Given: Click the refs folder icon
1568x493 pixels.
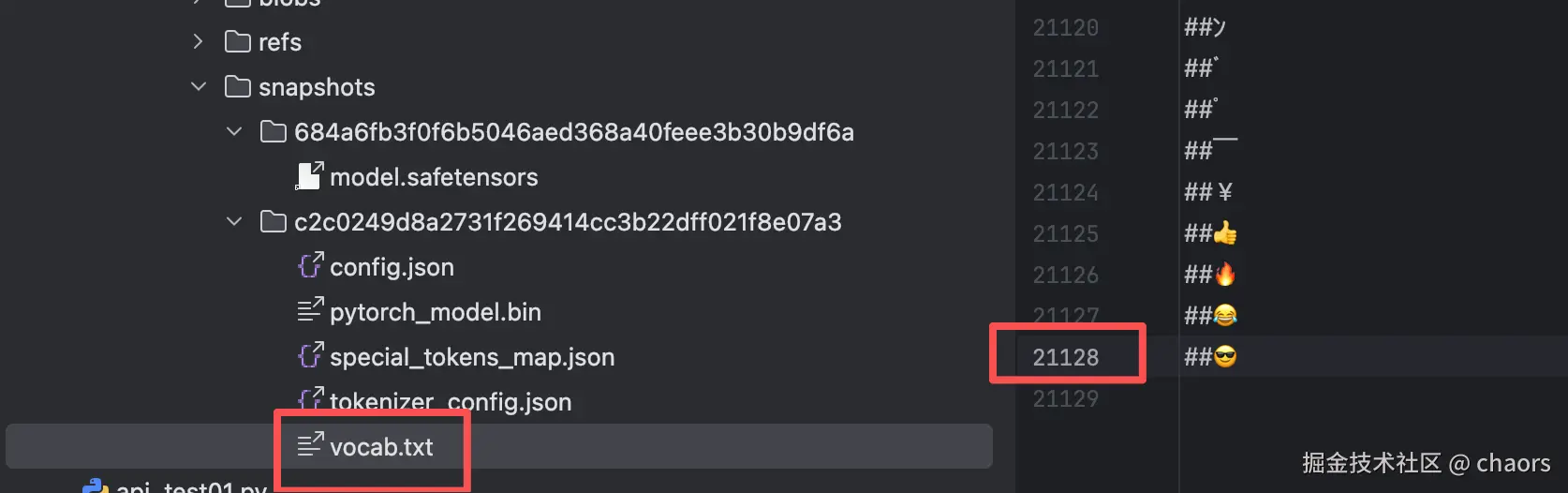Looking at the screenshot, I should [238, 42].
